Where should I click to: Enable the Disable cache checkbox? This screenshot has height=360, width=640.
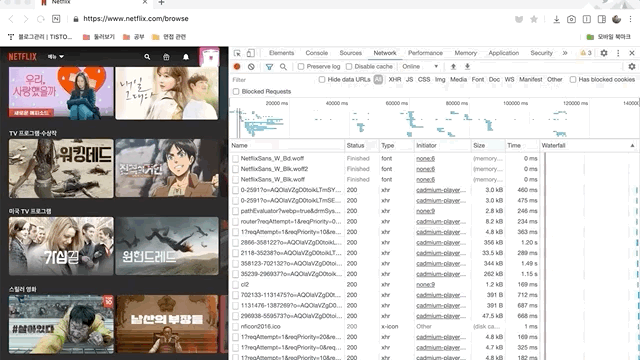(349, 67)
